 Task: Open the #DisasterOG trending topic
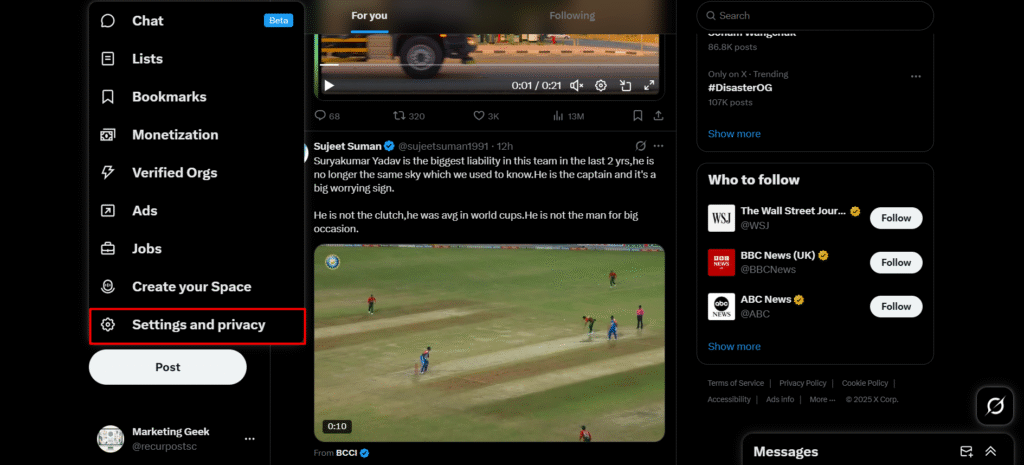(740, 88)
